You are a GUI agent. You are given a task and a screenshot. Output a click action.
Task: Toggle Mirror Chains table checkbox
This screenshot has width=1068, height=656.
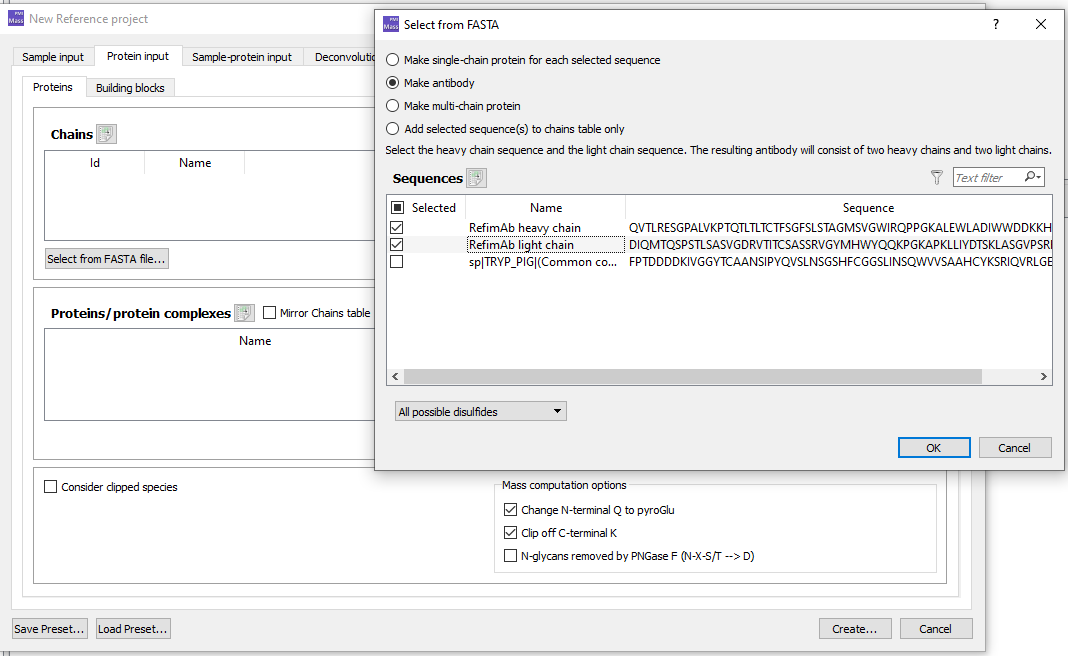tap(270, 313)
